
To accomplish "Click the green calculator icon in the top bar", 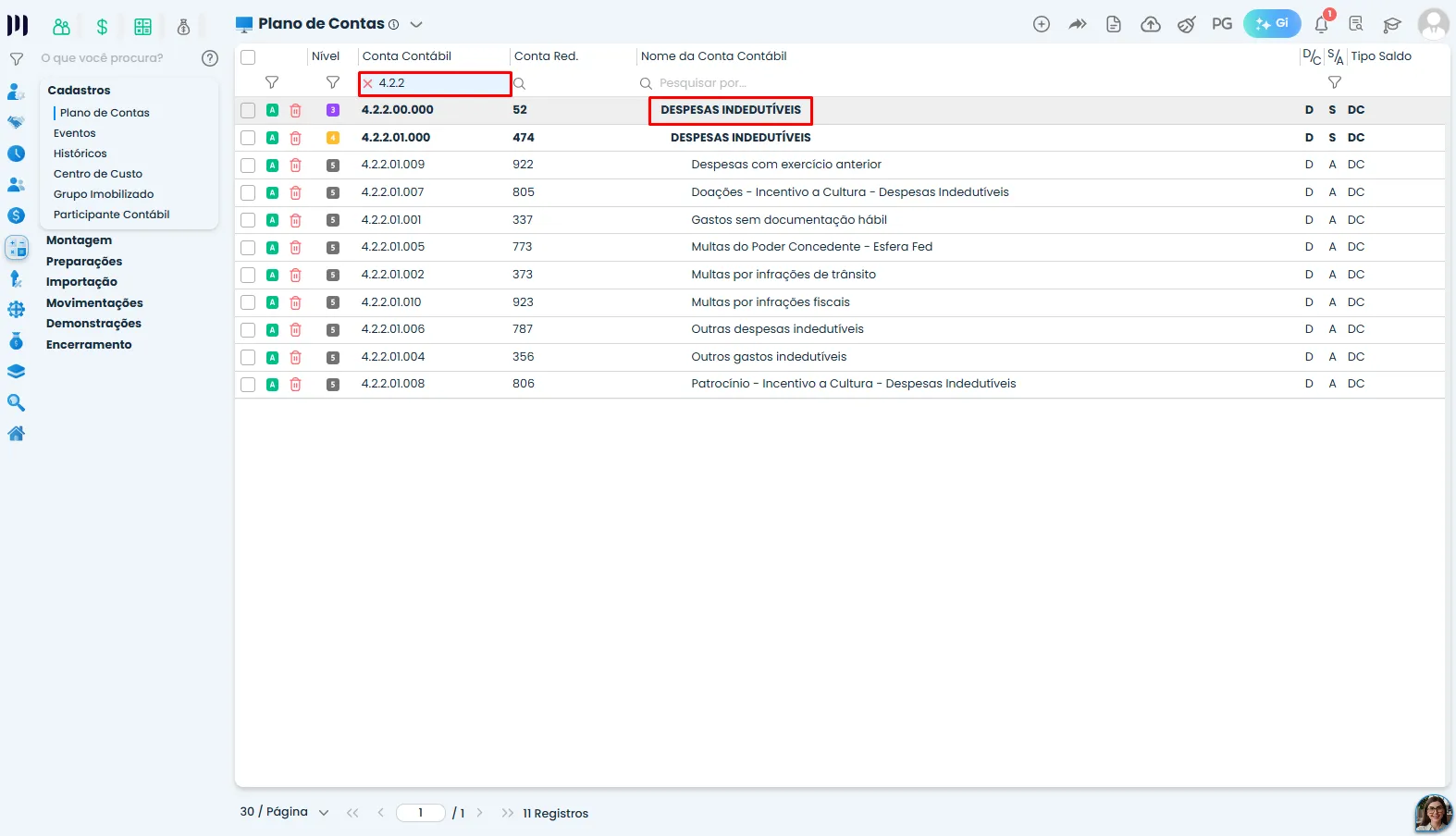I will click(142, 27).
